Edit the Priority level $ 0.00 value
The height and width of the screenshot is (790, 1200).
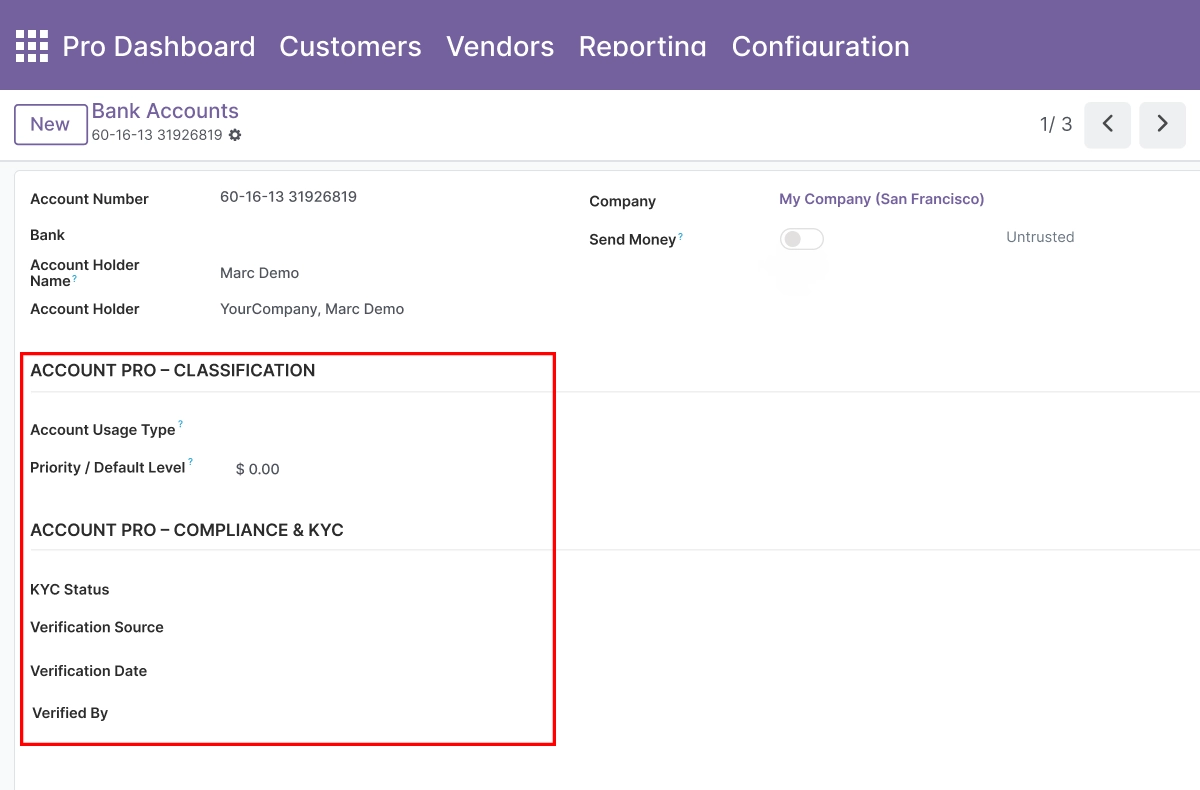tap(258, 469)
